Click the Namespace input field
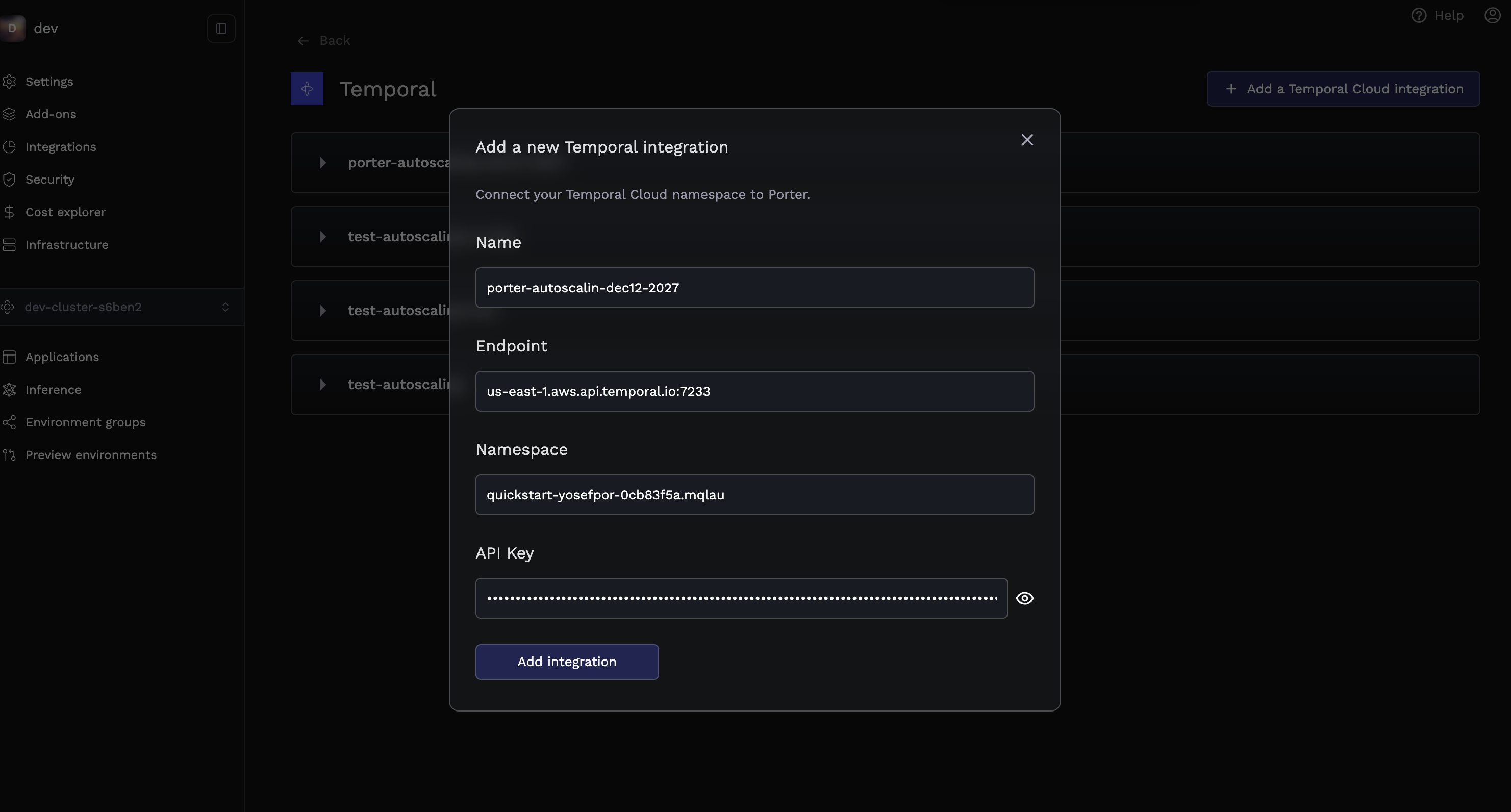 click(754, 494)
